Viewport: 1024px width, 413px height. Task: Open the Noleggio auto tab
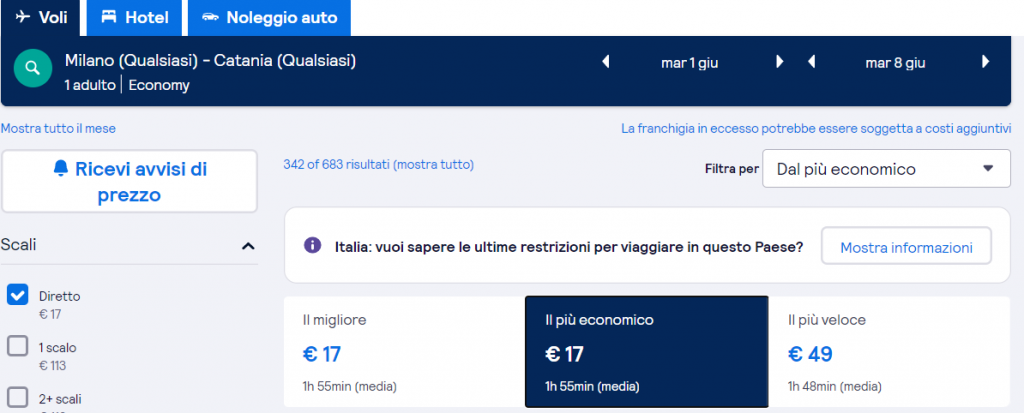(x=269, y=18)
